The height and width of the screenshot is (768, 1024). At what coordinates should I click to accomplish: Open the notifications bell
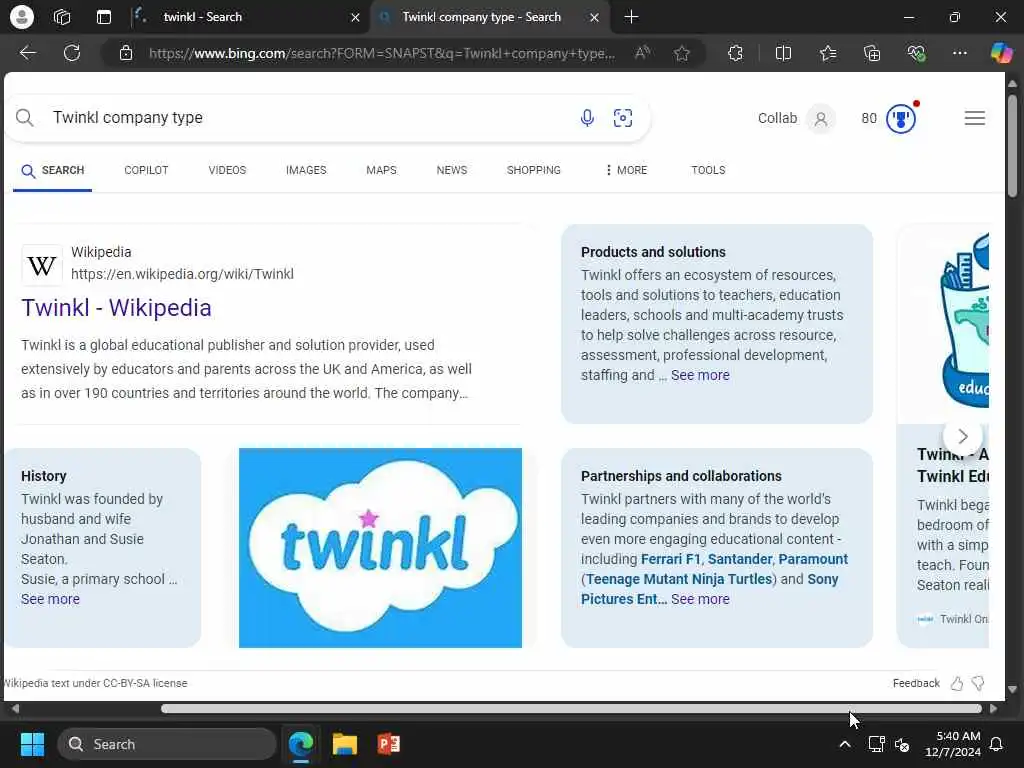pyautogui.click(x=997, y=744)
